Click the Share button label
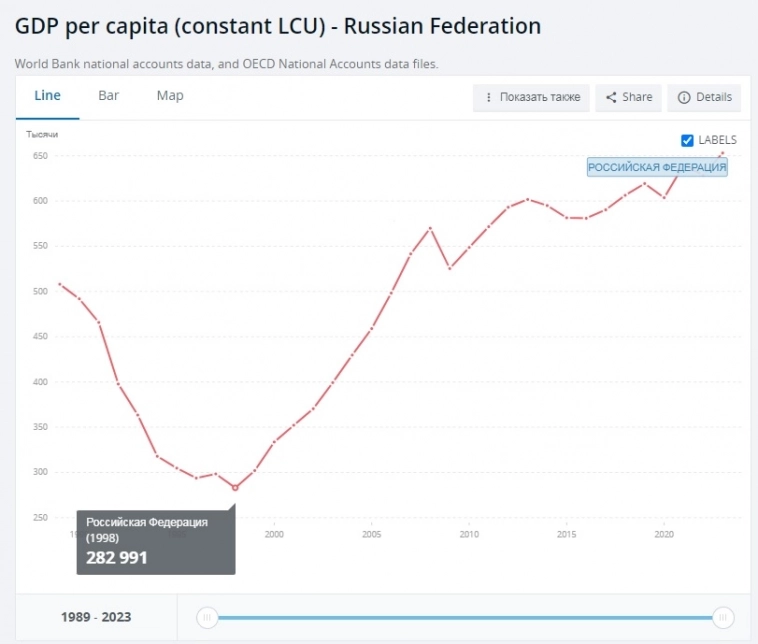The height and width of the screenshot is (644, 758). click(x=637, y=97)
